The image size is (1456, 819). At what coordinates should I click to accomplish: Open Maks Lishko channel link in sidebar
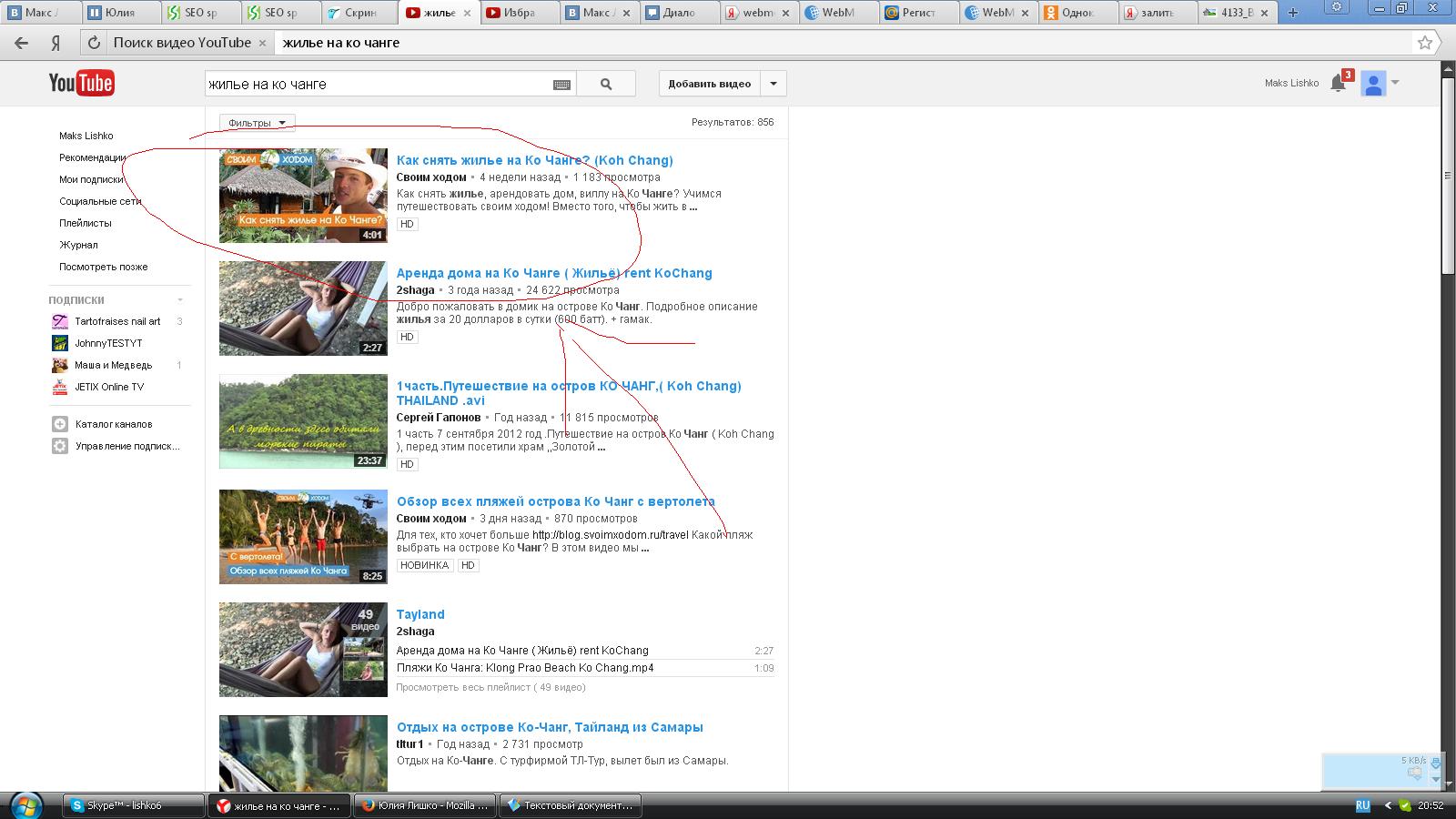[x=86, y=136]
